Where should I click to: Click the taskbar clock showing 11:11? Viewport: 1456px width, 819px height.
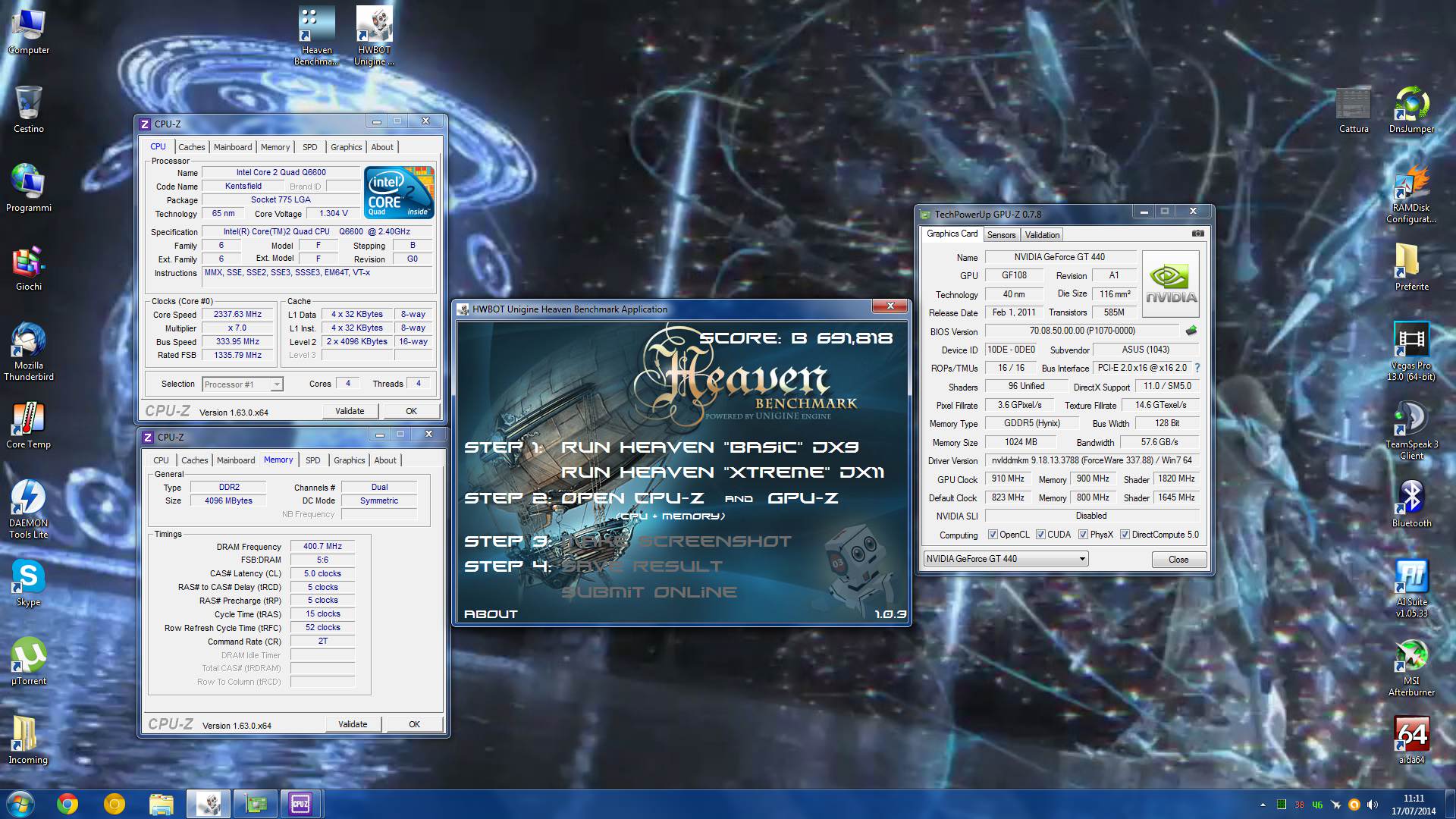pos(1414,805)
